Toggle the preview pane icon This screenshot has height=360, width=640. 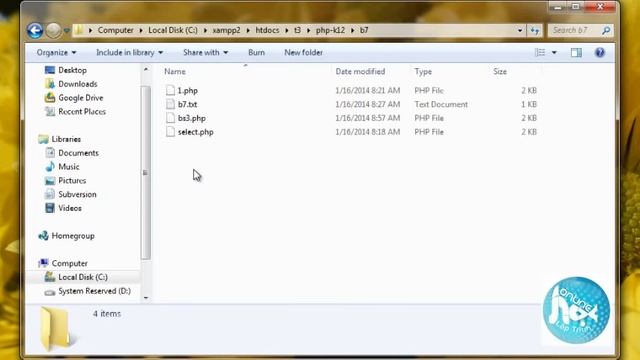(x=576, y=52)
